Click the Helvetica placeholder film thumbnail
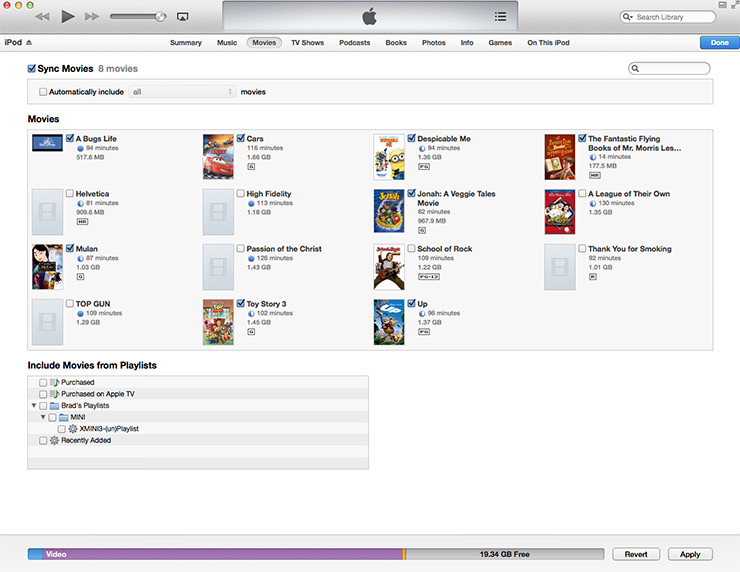740x572 pixels. pyautogui.click(x=47, y=212)
